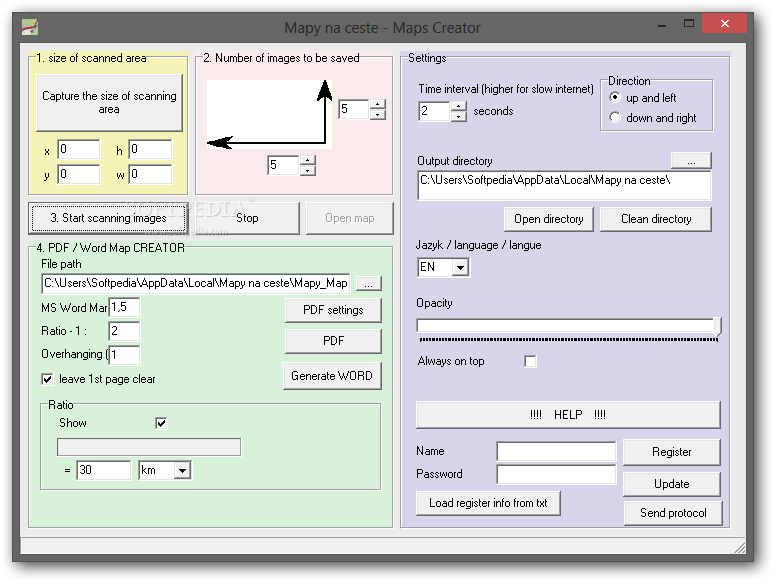Click Capture the size of scanning area
774x582 pixels.
pos(109,103)
